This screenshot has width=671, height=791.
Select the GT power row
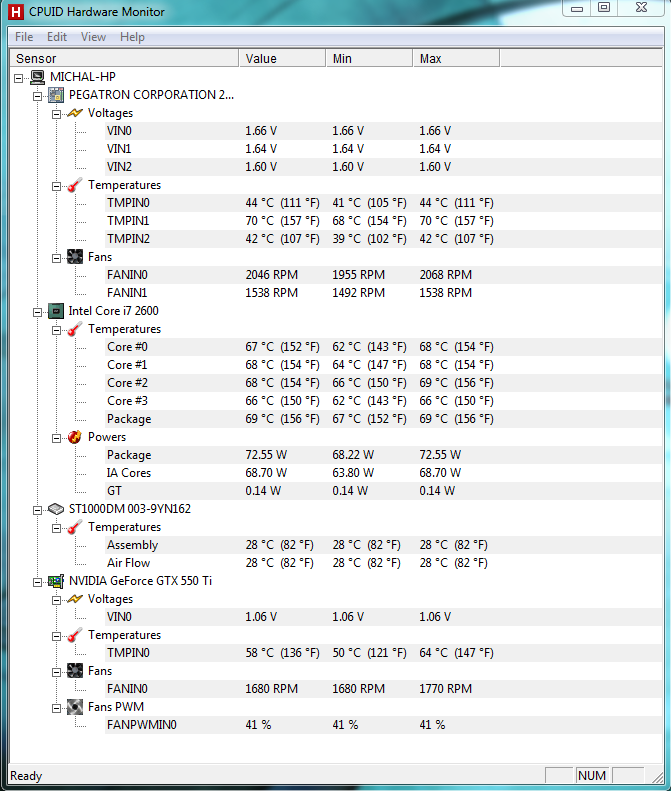(x=383, y=491)
